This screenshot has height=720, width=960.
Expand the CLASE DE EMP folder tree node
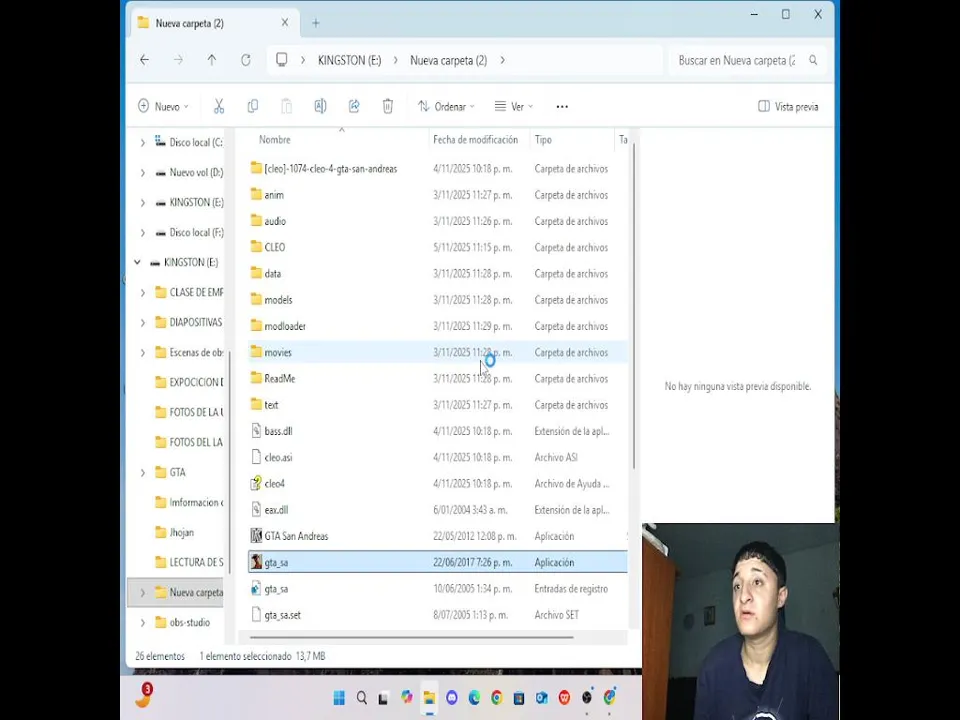(x=143, y=293)
